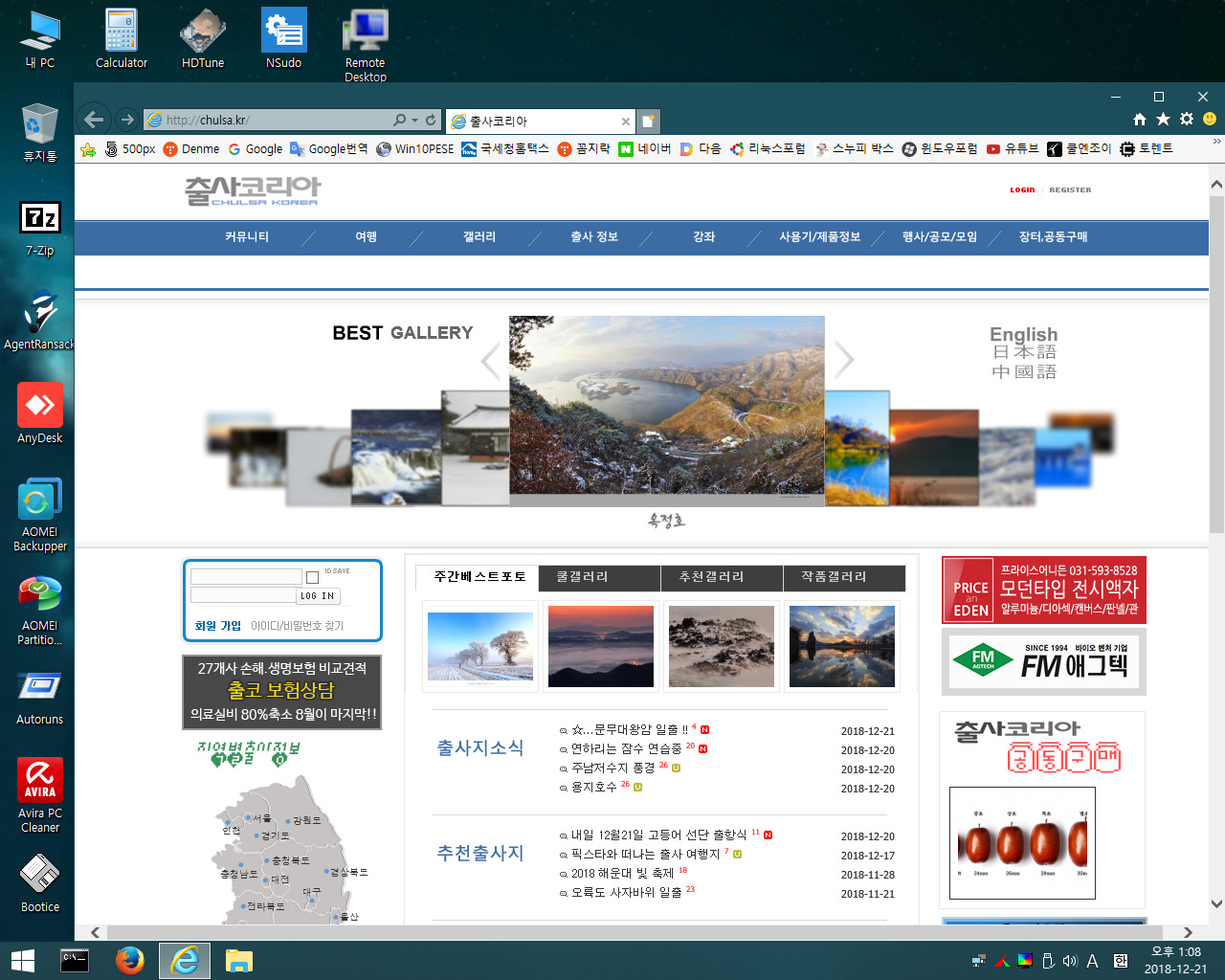Open post 연하리는 잠수 연습중

pos(626,748)
